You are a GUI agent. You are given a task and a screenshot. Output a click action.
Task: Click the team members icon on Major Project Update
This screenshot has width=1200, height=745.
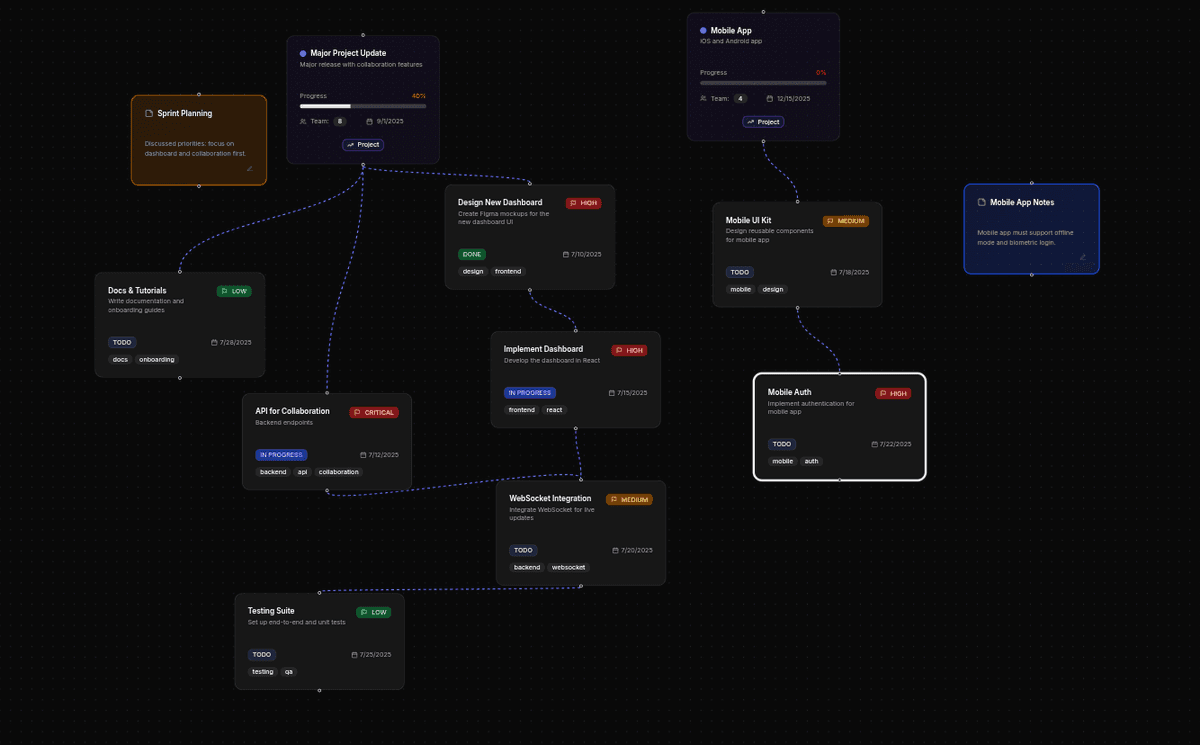tap(303, 121)
